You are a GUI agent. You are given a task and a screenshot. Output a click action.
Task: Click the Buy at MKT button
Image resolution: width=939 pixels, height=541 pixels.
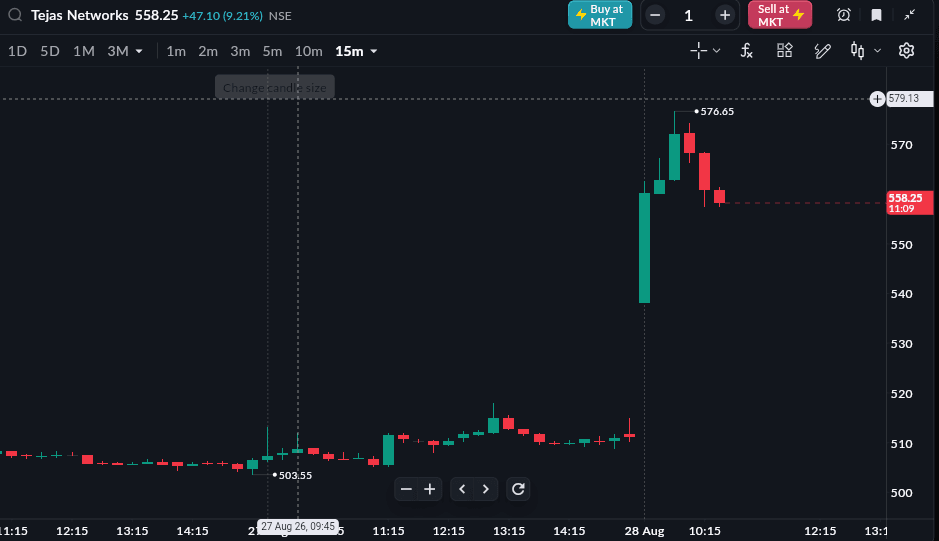click(600, 15)
